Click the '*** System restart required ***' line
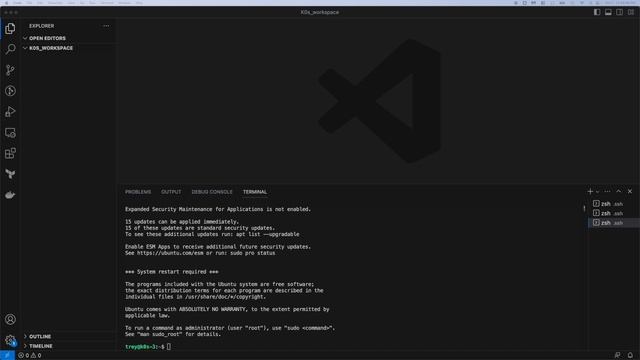This screenshot has width=640, height=360. 171,272
